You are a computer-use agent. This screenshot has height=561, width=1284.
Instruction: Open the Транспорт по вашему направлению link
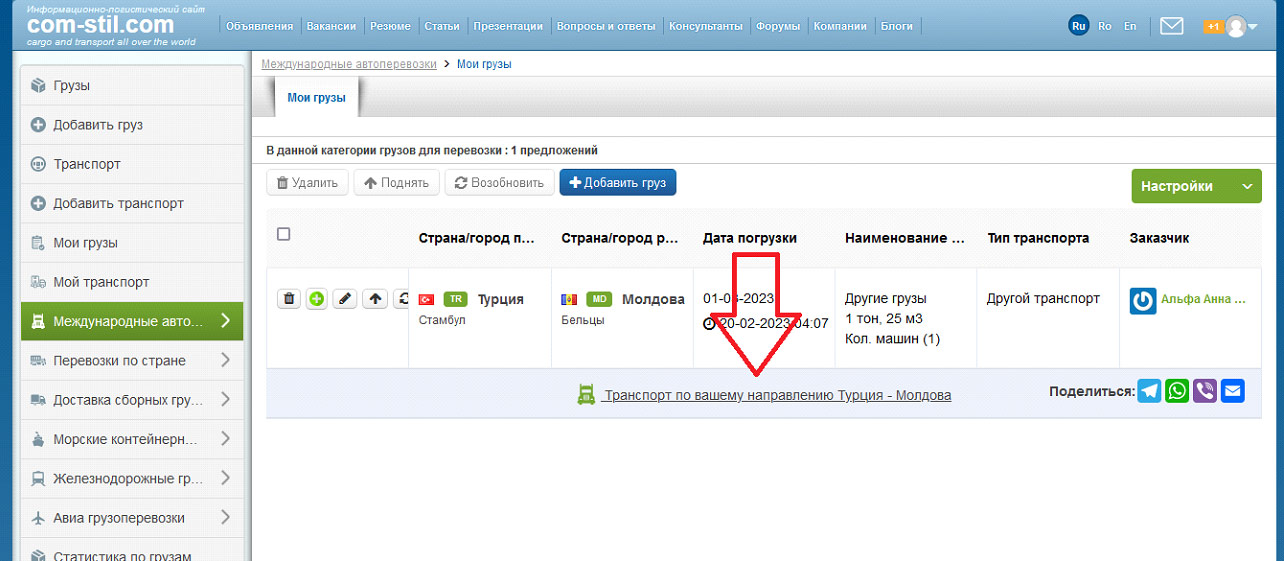[x=777, y=395]
